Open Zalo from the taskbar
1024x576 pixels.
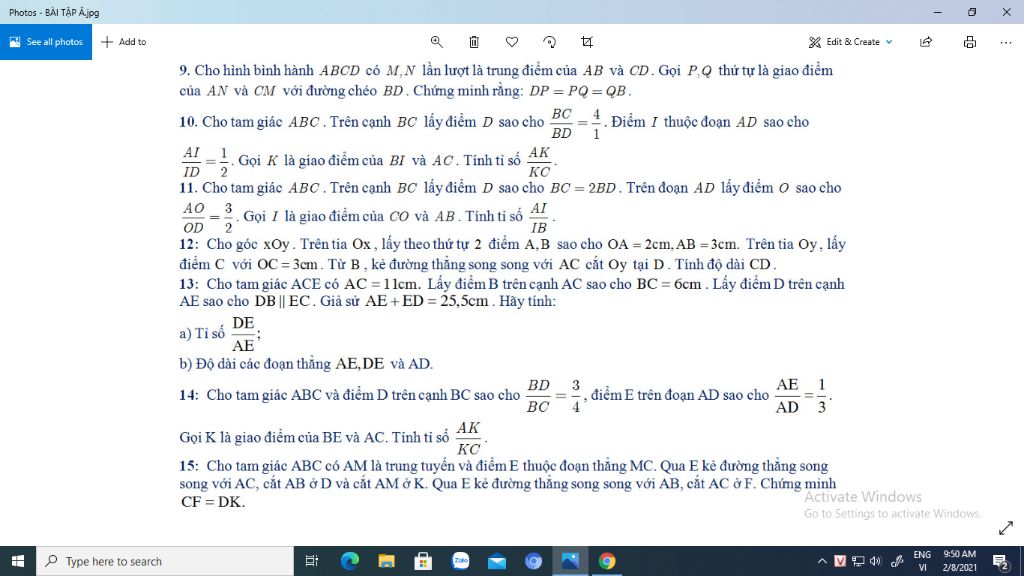(460, 561)
